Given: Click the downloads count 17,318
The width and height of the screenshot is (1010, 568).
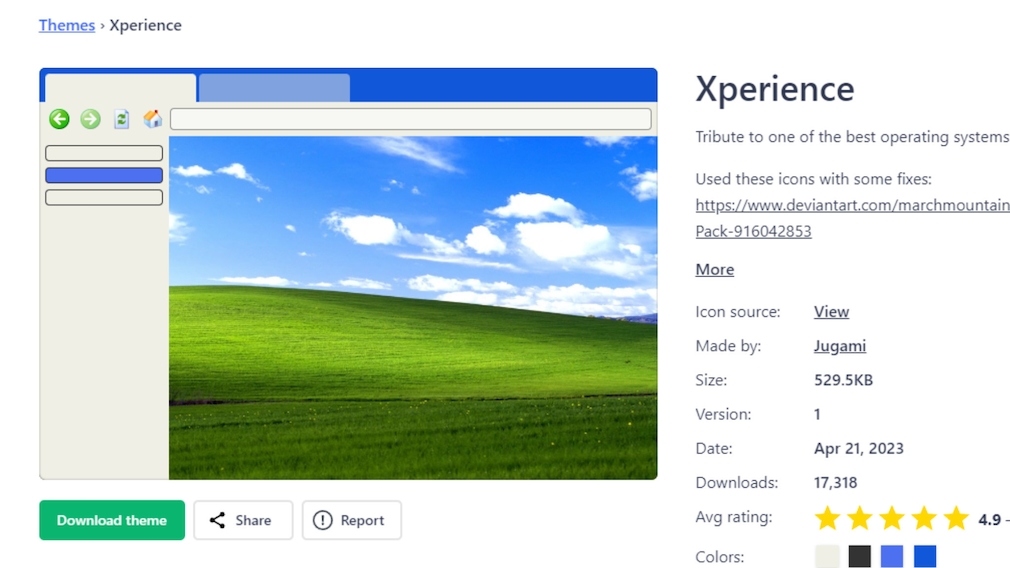Looking at the screenshot, I should point(835,482).
